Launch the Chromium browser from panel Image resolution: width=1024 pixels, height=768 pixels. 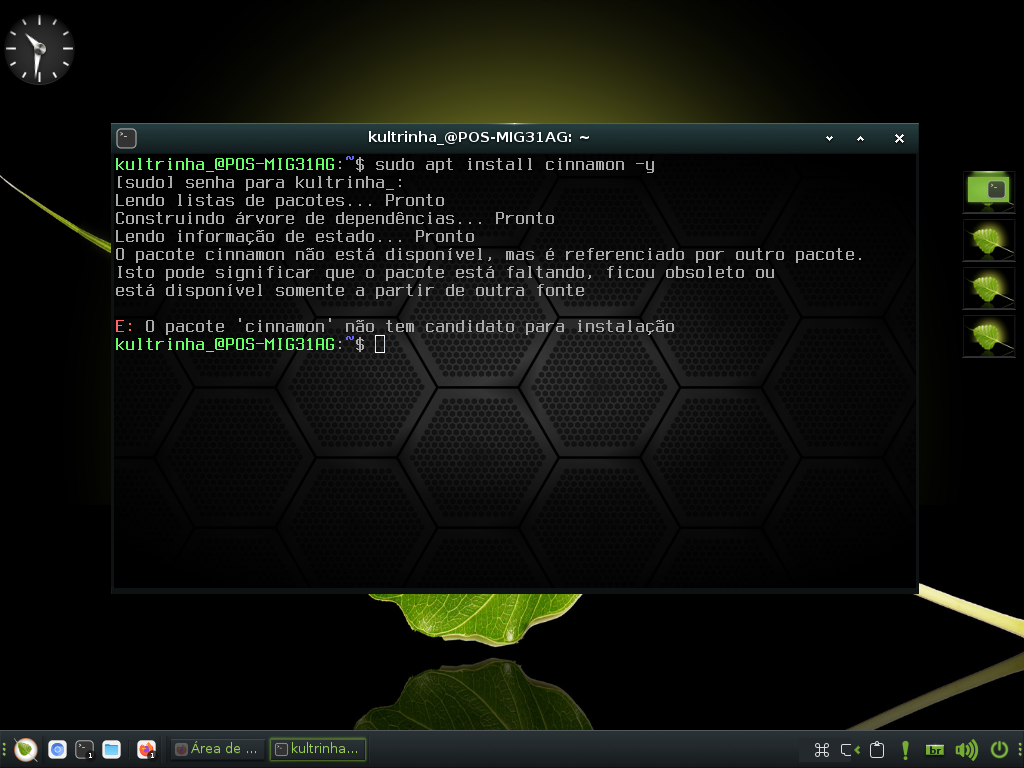(57, 750)
